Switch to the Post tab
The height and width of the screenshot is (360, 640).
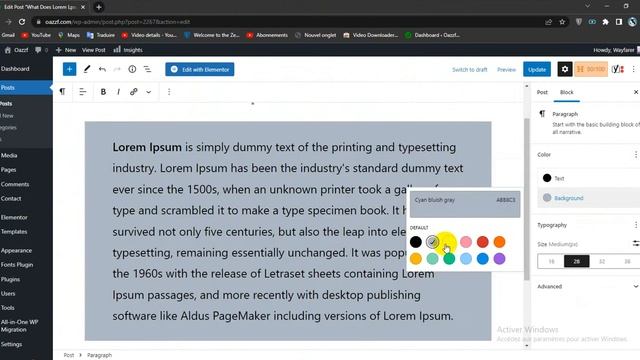542,92
